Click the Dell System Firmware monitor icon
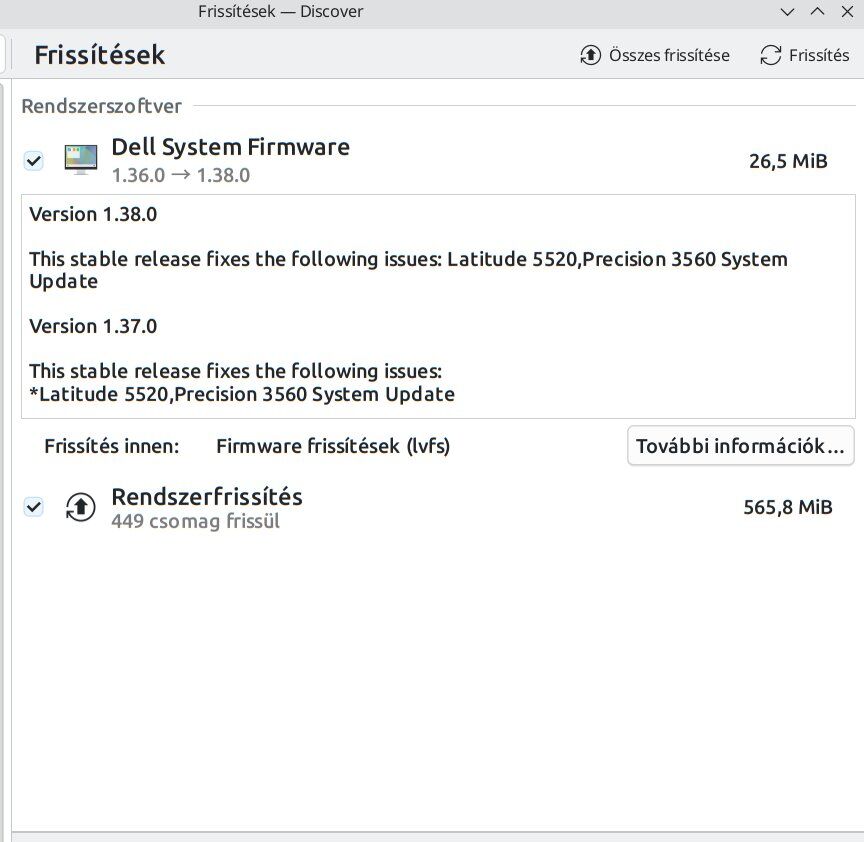Image resolution: width=864 pixels, height=842 pixels. (80, 160)
